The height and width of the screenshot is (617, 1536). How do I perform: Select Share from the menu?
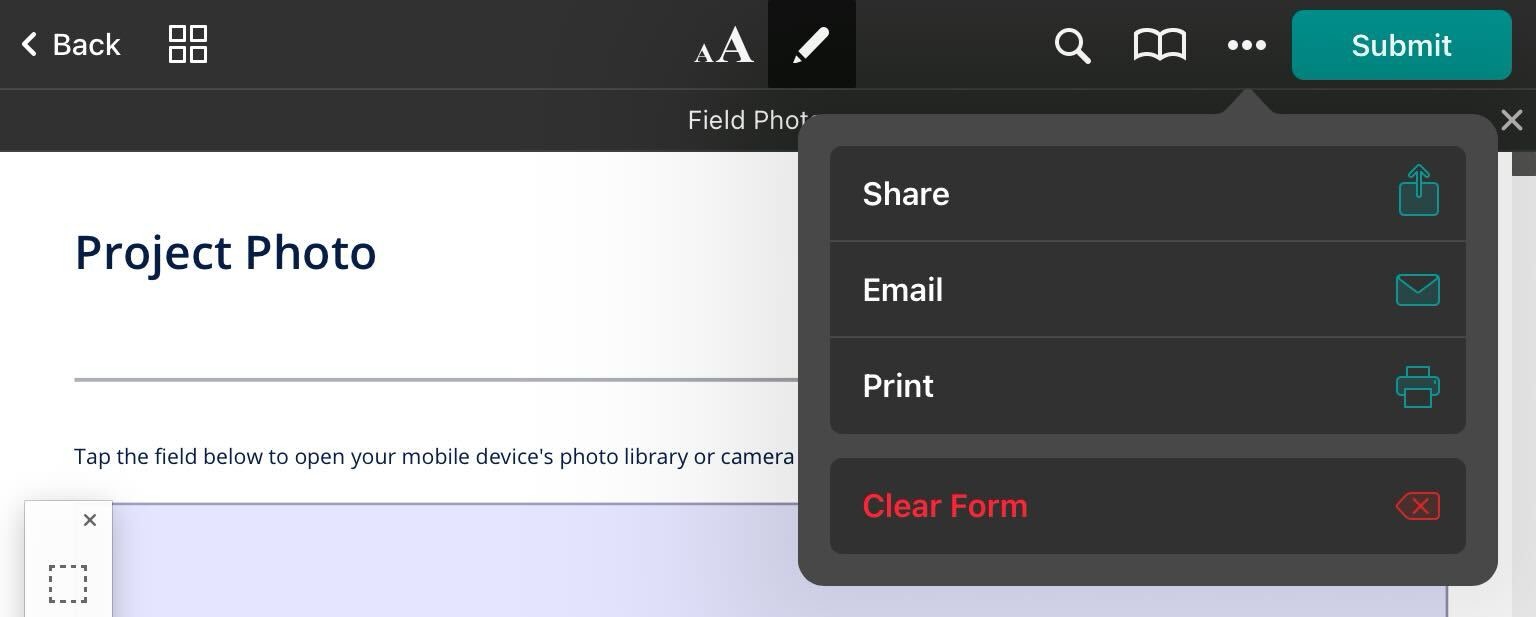click(x=906, y=194)
